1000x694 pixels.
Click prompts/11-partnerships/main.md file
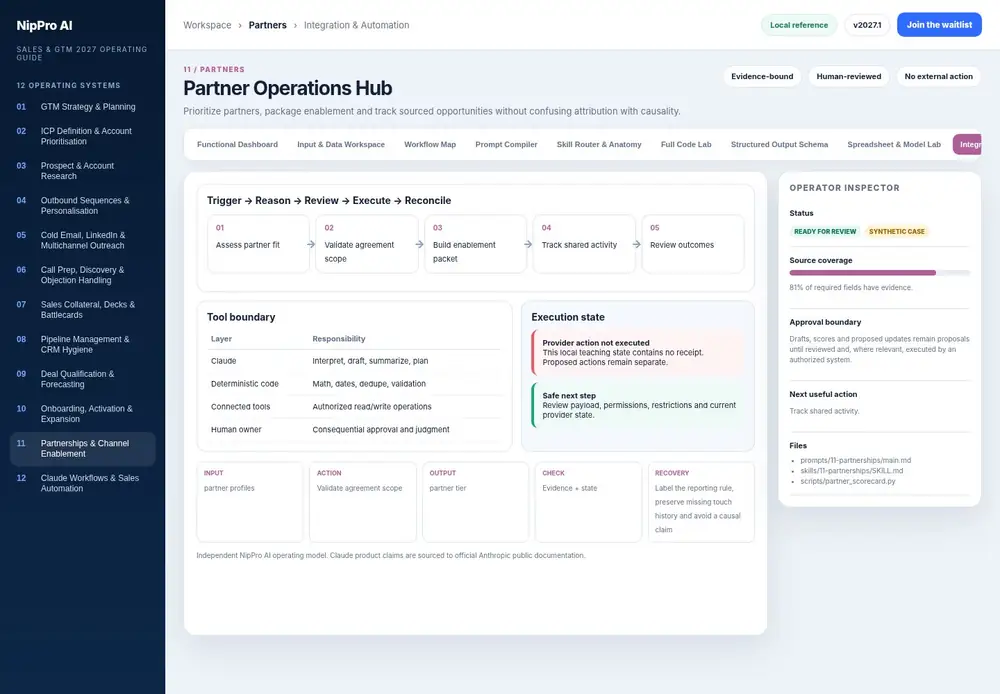tap(855, 461)
